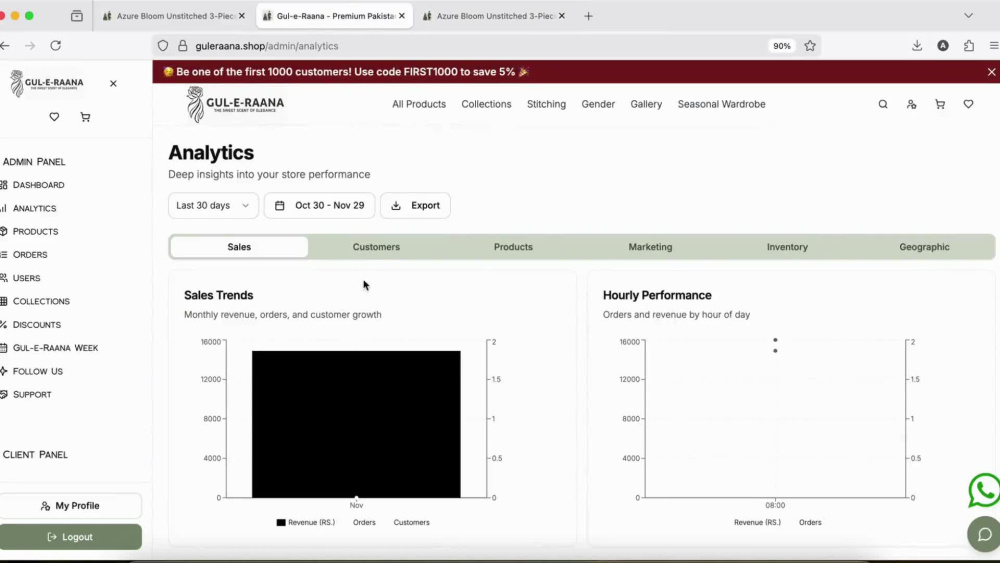Image resolution: width=1000 pixels, height=563 pixels.
Task: Click the Gul-e-Raana logo in sidebar
Action: point(47,84)
